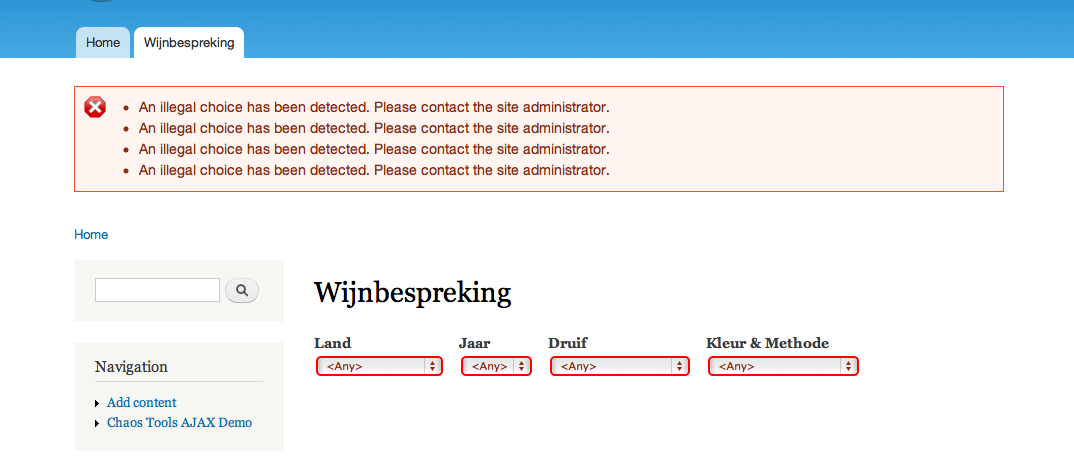
Task: Click the Druif dropdown stepper arrows
Action: tap(679, 366)
